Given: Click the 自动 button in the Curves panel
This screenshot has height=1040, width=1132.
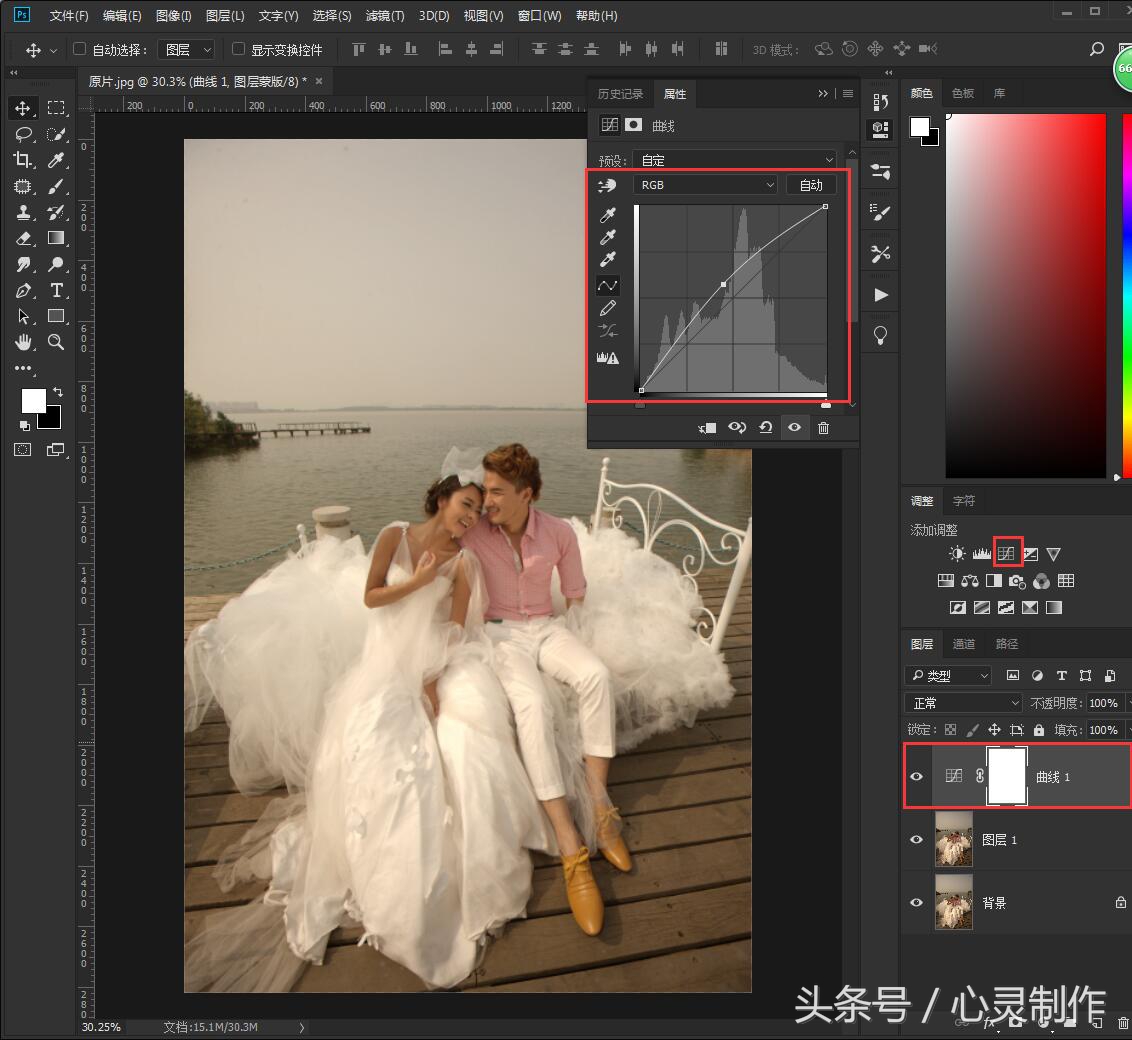Looking at the screenshot, I should click(x=811, y=184).
